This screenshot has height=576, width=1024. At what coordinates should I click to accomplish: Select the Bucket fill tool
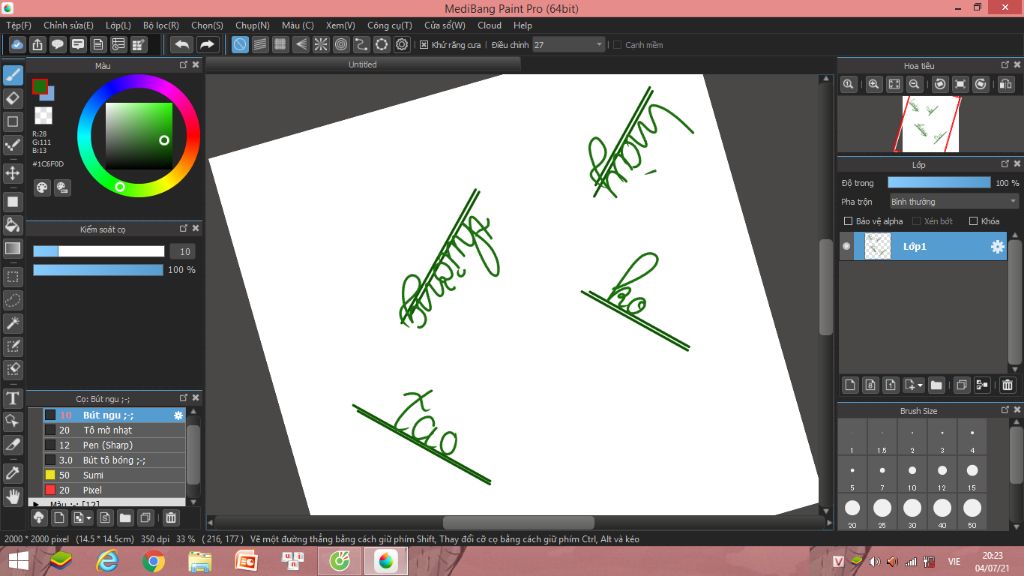click(13, 224)
